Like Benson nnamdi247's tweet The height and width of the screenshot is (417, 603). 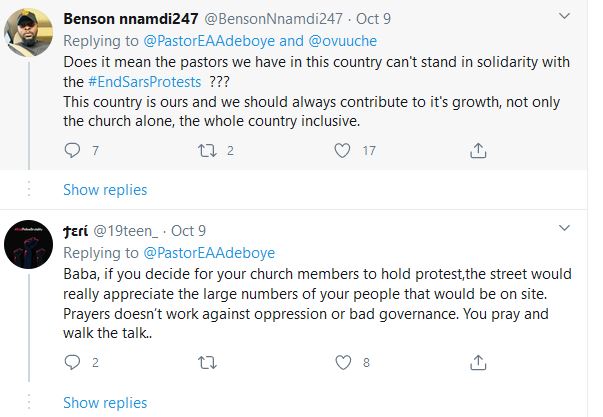342,150
